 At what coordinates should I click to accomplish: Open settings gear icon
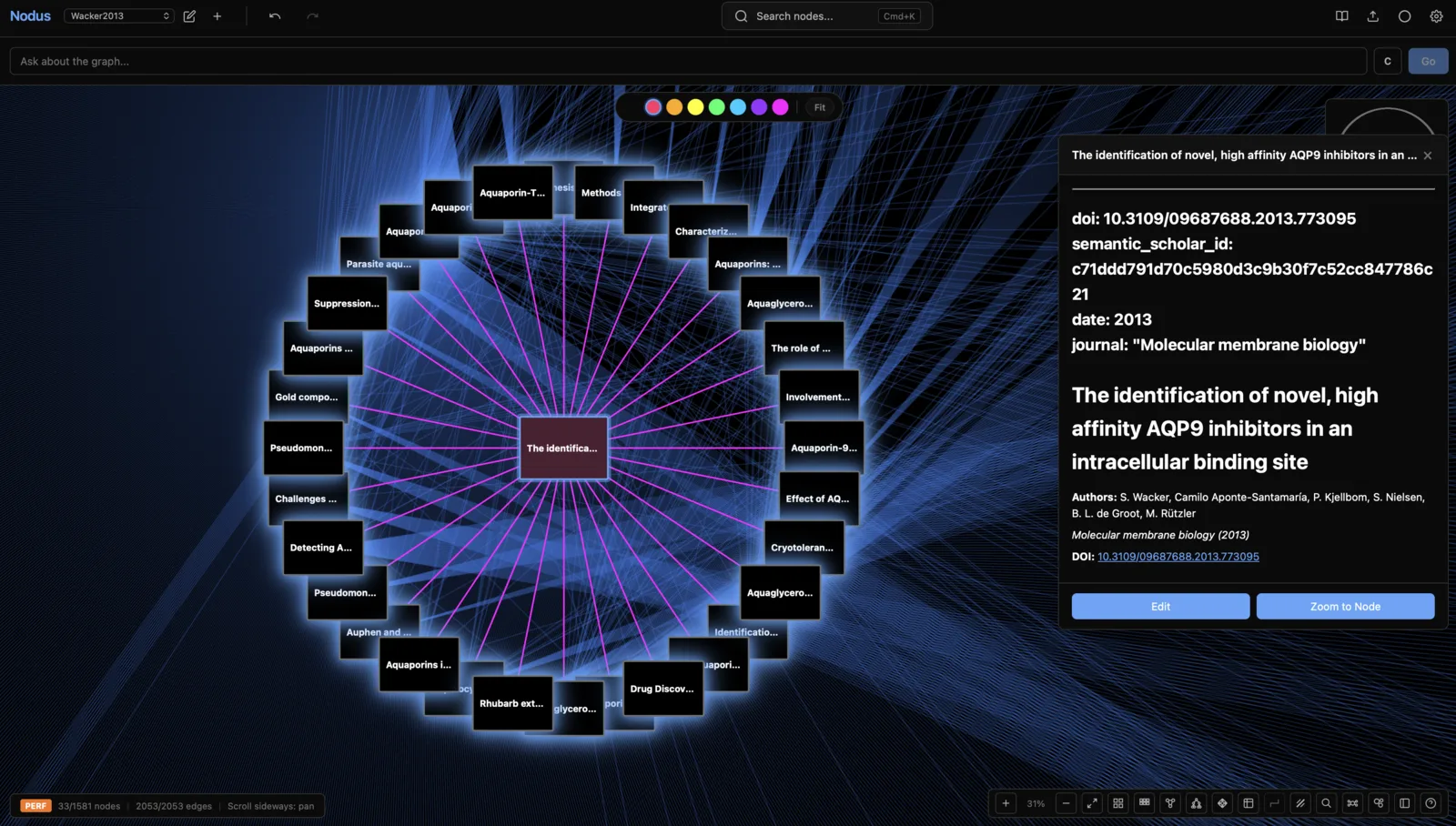(1436, 15)
